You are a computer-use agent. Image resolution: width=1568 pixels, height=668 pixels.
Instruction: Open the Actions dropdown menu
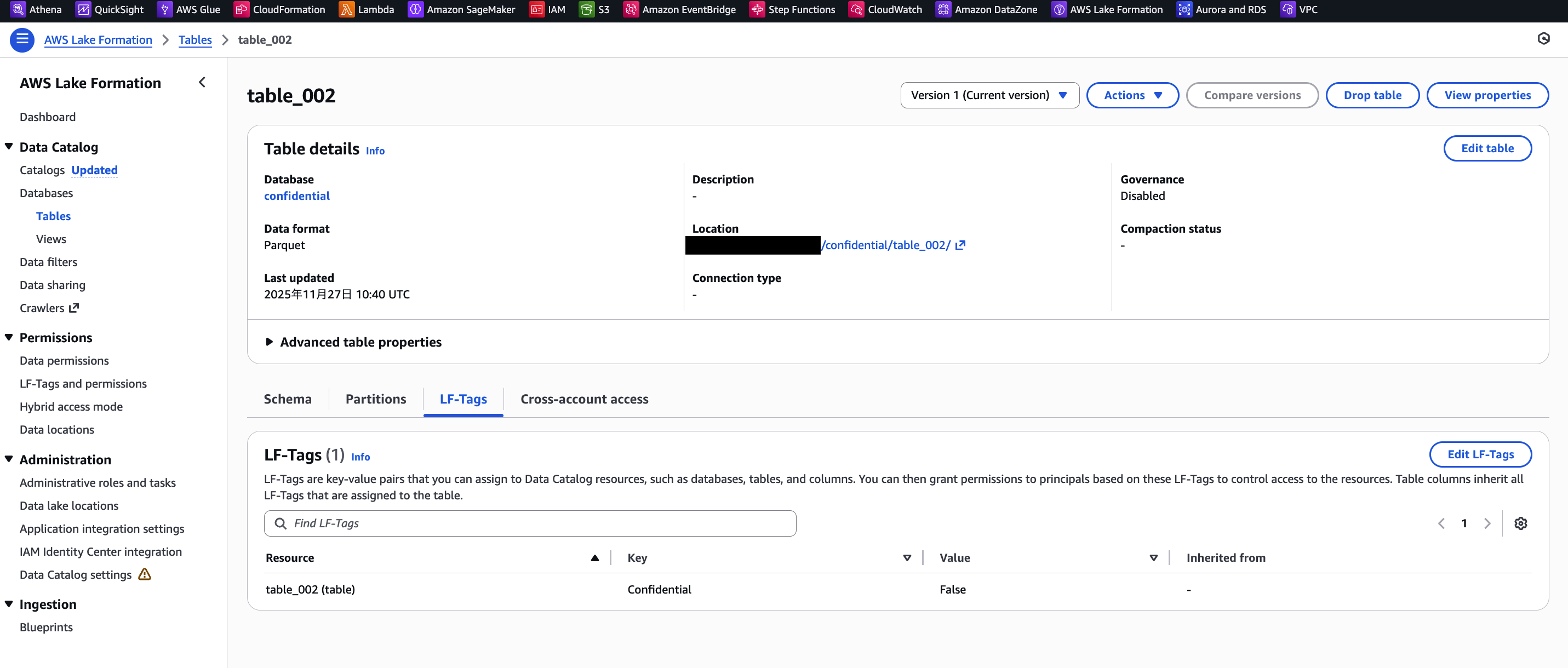[1132, 95]
